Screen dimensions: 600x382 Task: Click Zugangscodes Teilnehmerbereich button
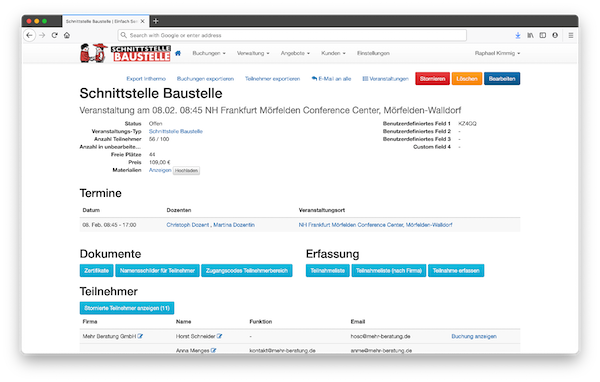tap(247, 271)
